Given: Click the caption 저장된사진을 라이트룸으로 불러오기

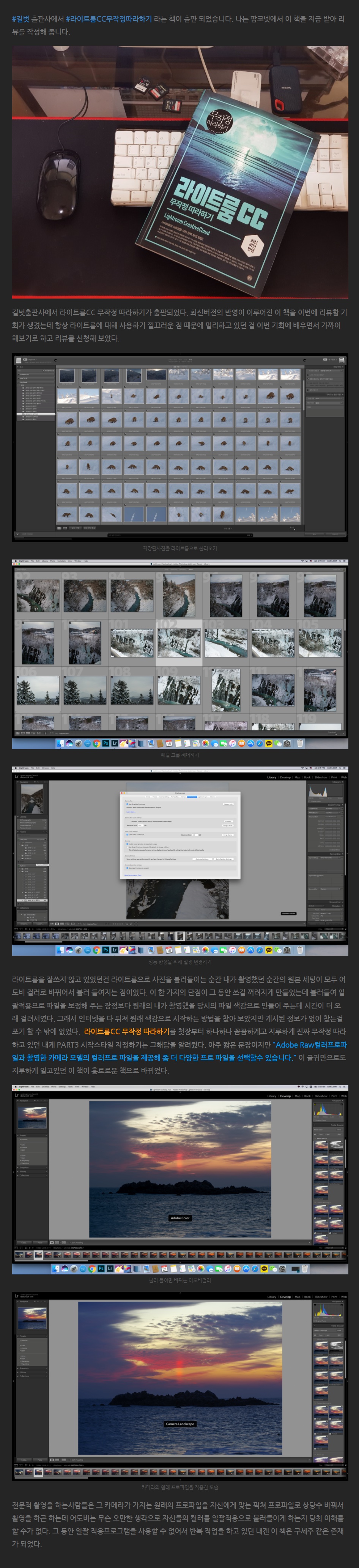Looking at the screenshot, I should (x=179, y=548).
